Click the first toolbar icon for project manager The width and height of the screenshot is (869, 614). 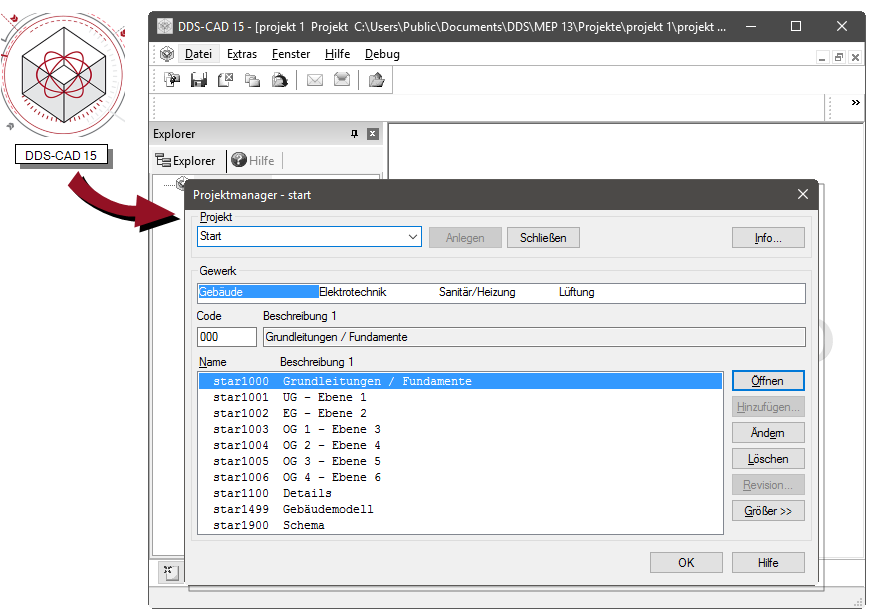[x=172, y=80]
